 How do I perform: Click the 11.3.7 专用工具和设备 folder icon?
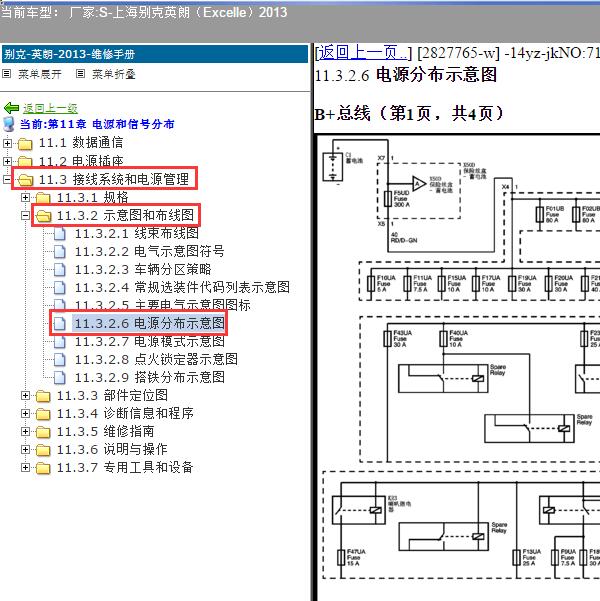point(43,468)
